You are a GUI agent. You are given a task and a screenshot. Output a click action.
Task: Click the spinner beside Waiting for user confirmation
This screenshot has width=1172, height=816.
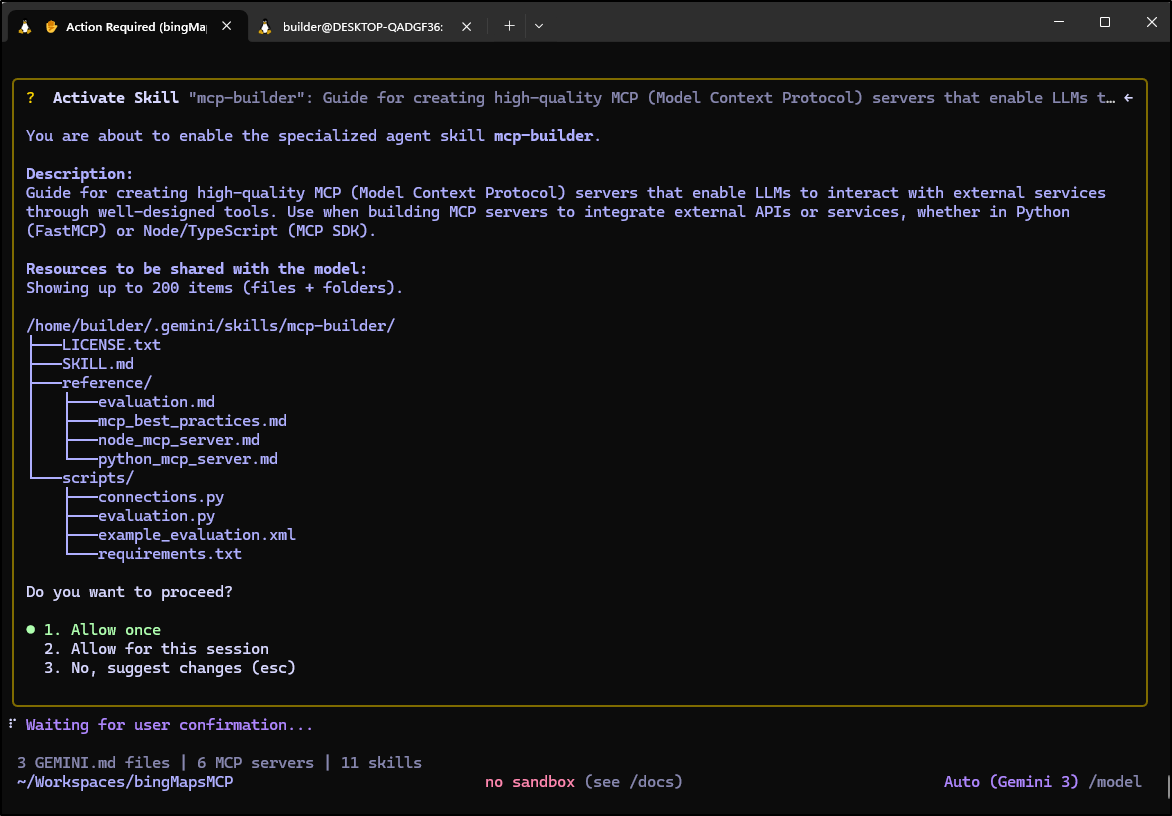click(x=12, y=724)
